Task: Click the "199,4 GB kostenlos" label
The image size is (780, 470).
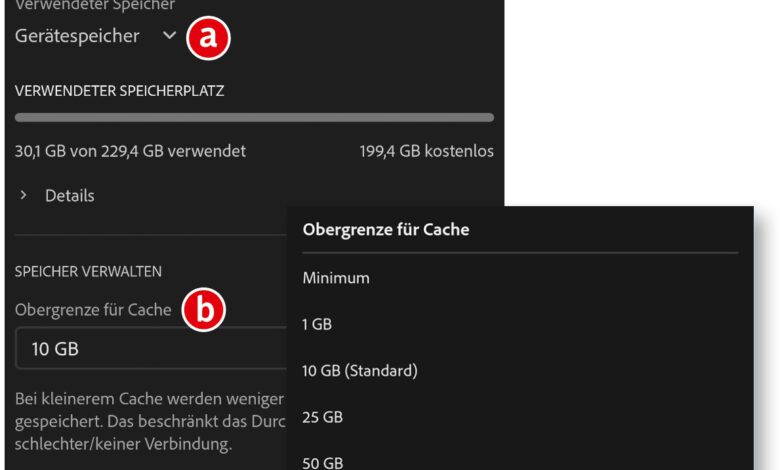Action: 426,152
